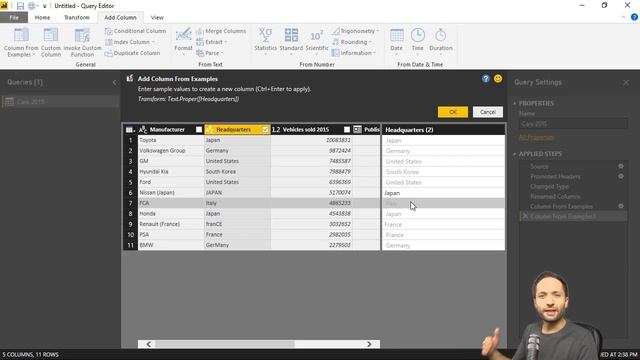
Task: Click the blue help icon in dialog header
Action: tap(486, 79)
